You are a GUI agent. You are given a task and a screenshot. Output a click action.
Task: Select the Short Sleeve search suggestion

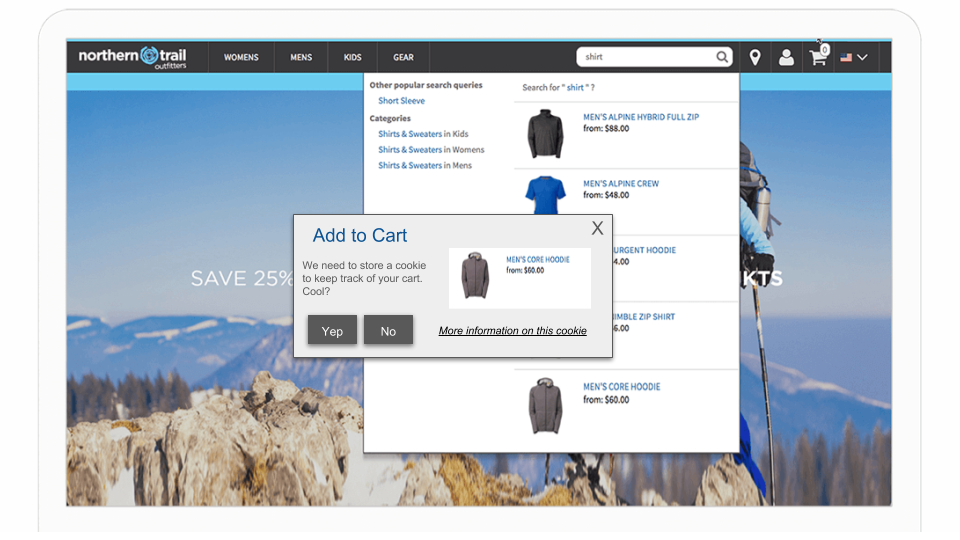coord(401,101)
